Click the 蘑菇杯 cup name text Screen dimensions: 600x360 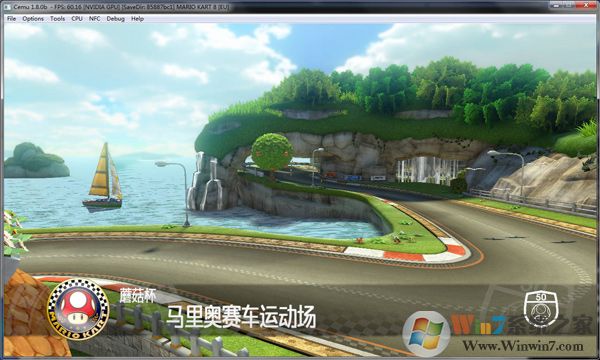tap(137, 295)
